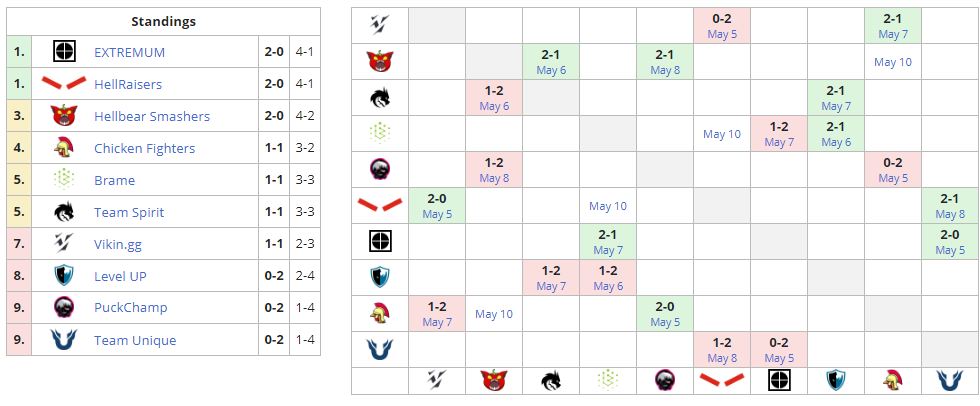Follow the Hellbear Smashers name link in standings
Screen dimensions: 980x406
tap(151, 116)
